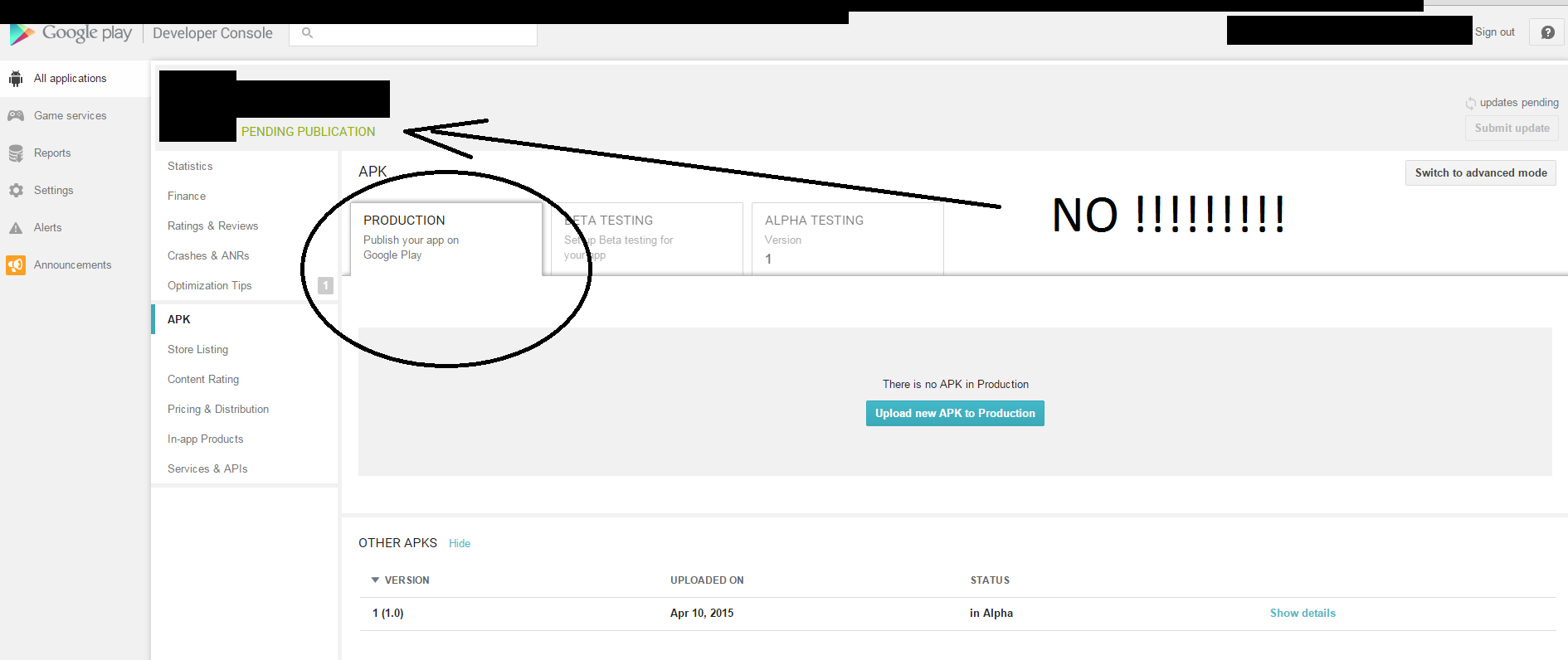Viewport: 1568px width, 660px height.
Task: Click the Optimization Tips count badge
Action: tap(325, 285)
